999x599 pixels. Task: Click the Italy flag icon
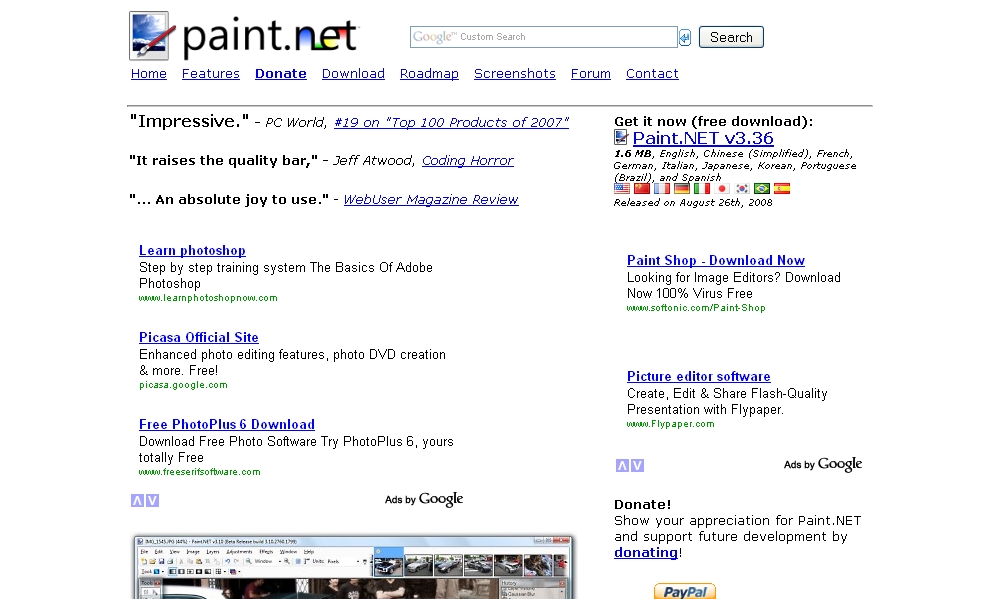click(702, 189)
